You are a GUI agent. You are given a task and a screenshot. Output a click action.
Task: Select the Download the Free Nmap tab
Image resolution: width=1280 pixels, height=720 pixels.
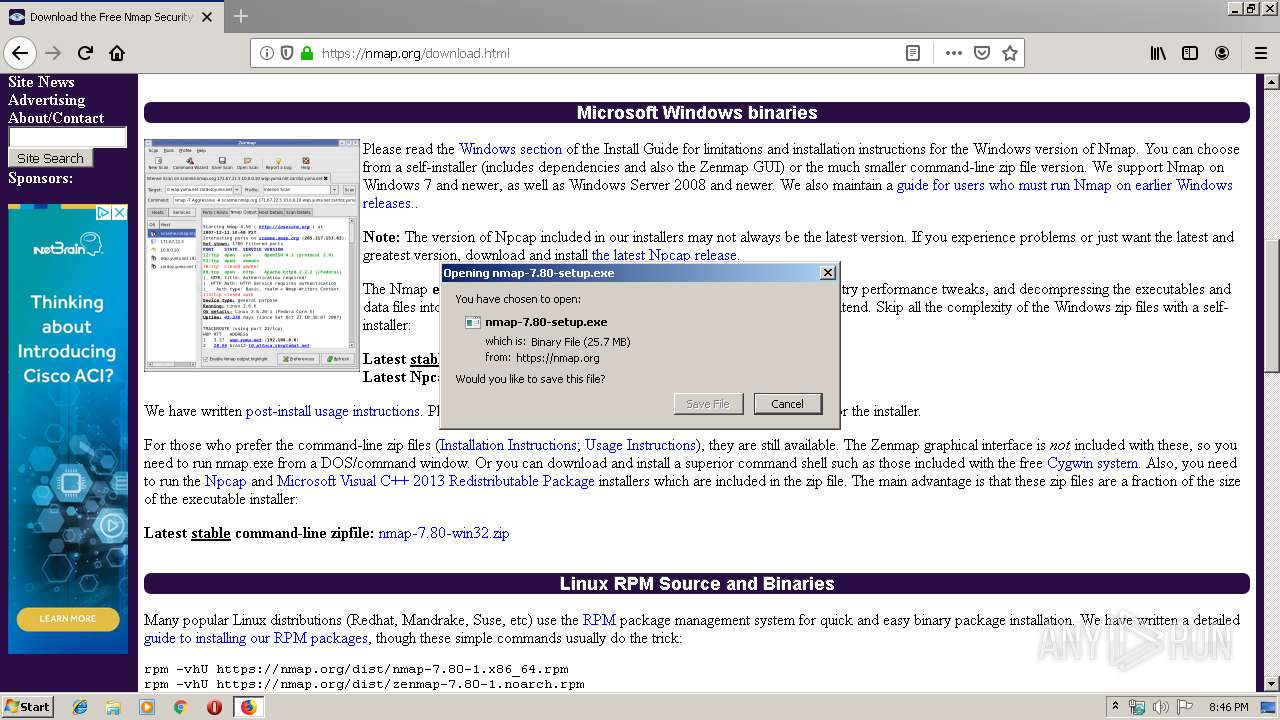(110, 17)
